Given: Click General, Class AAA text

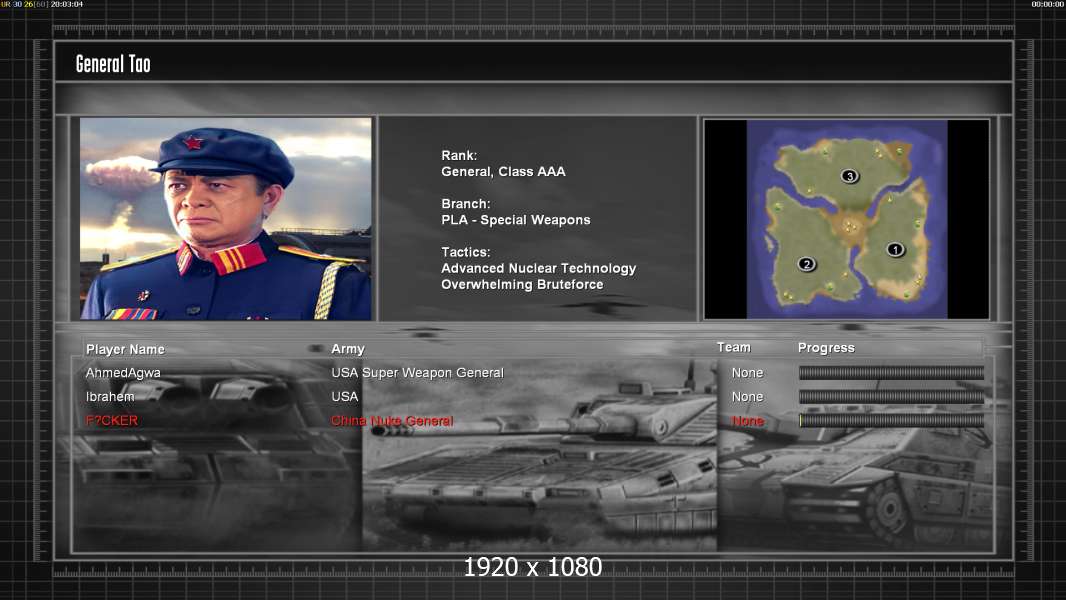Looking at the screenshot, I should click(503, 172).
